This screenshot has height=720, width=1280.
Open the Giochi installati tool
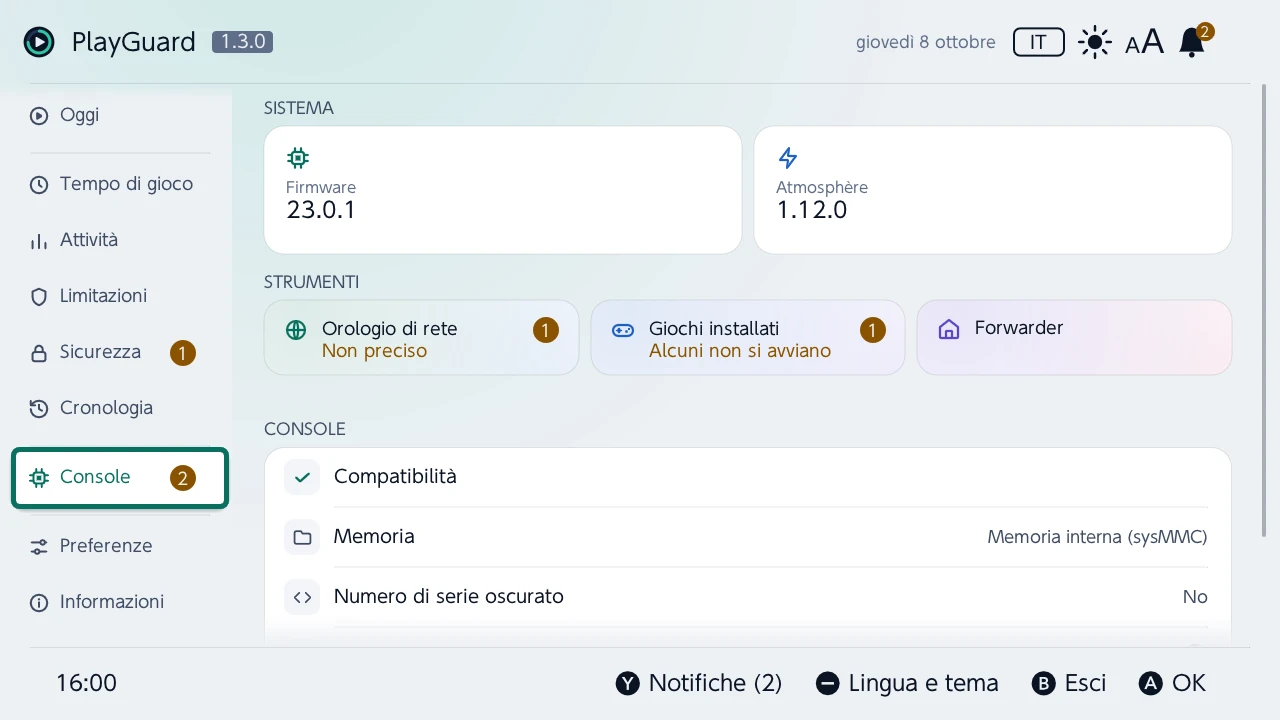pos(748,338)
